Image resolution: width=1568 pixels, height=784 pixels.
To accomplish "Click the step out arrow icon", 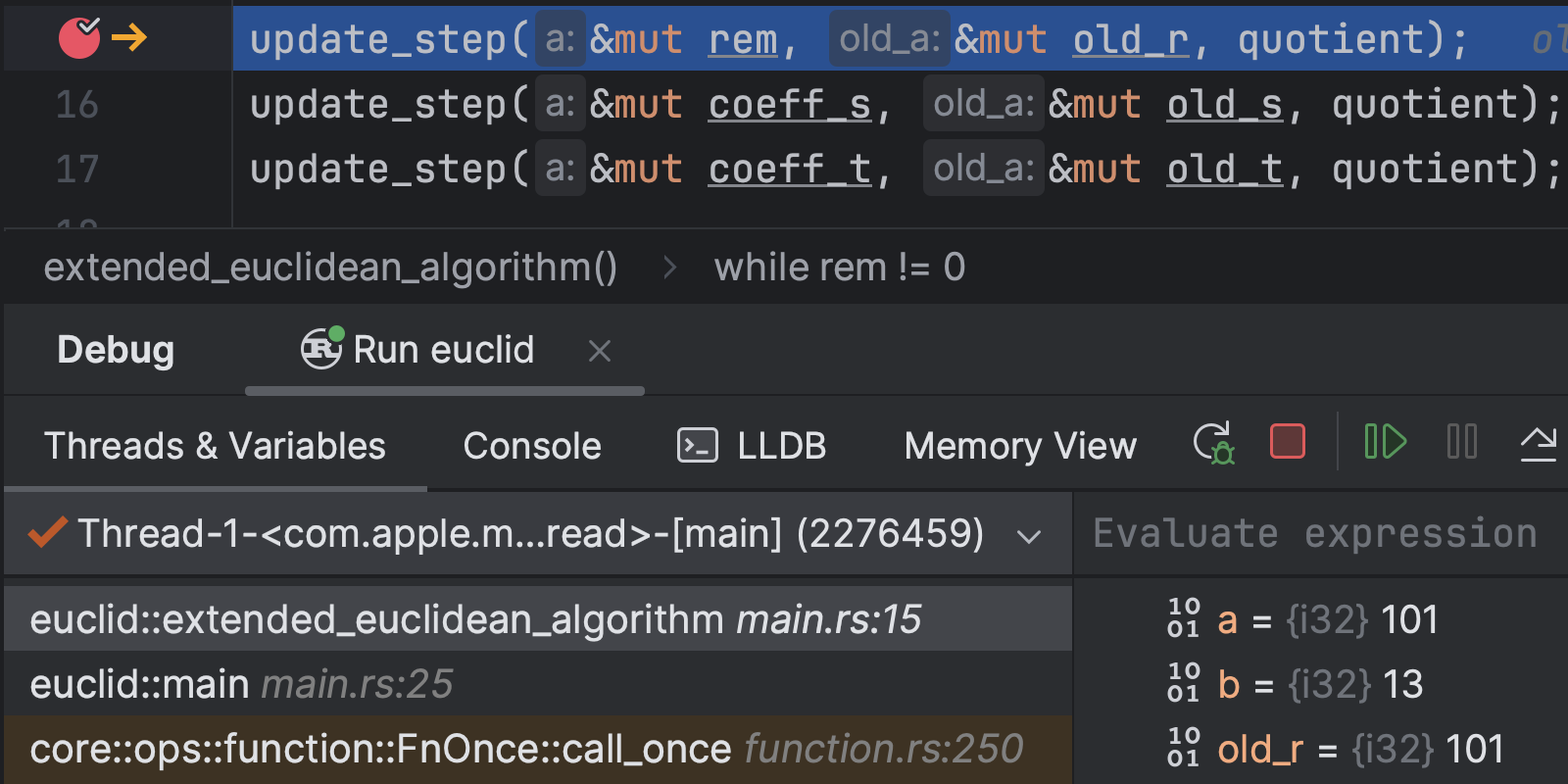I will (1538, 443).
